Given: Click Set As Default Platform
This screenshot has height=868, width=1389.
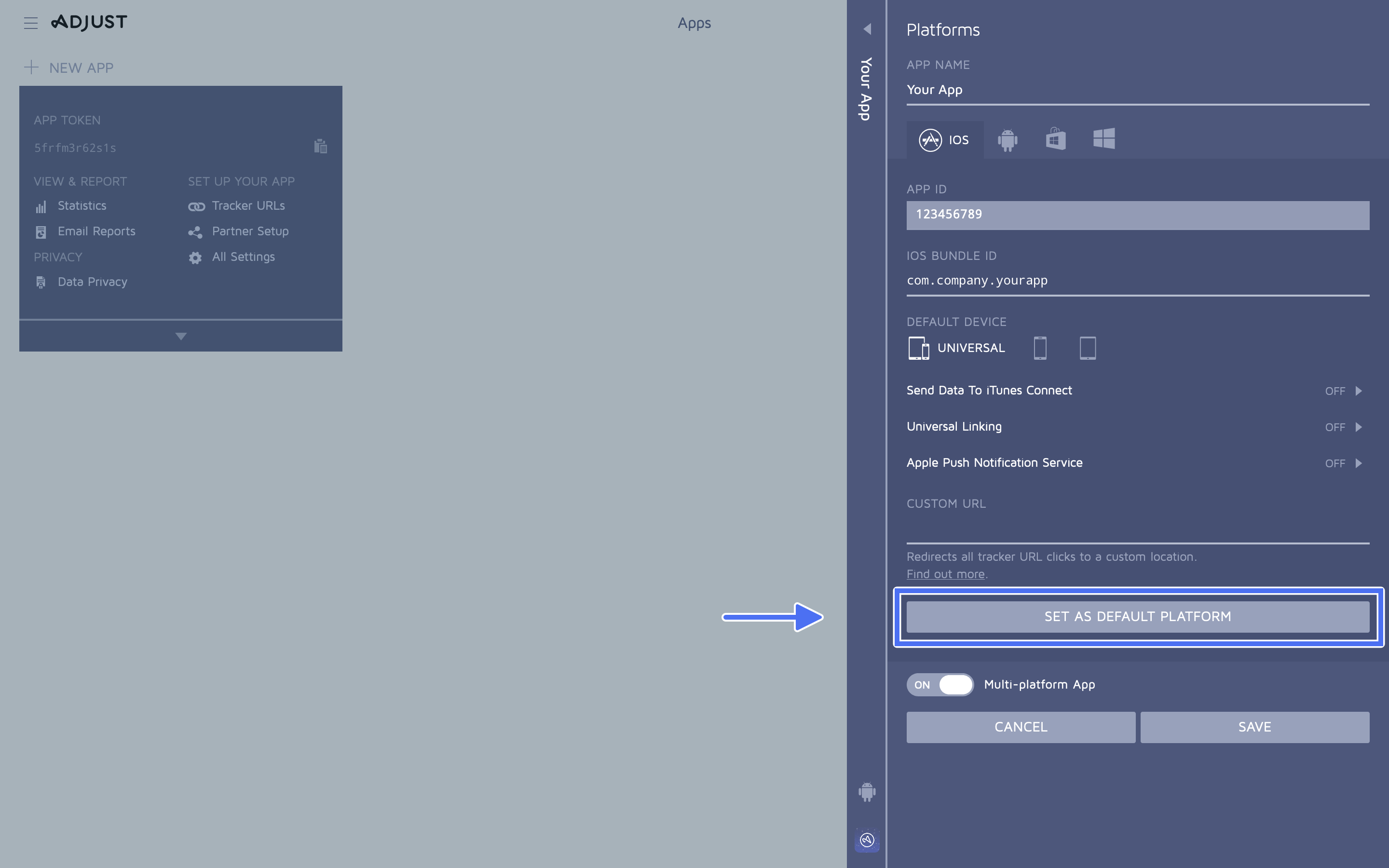Looking at the screenshot, I should point(1138,616).
